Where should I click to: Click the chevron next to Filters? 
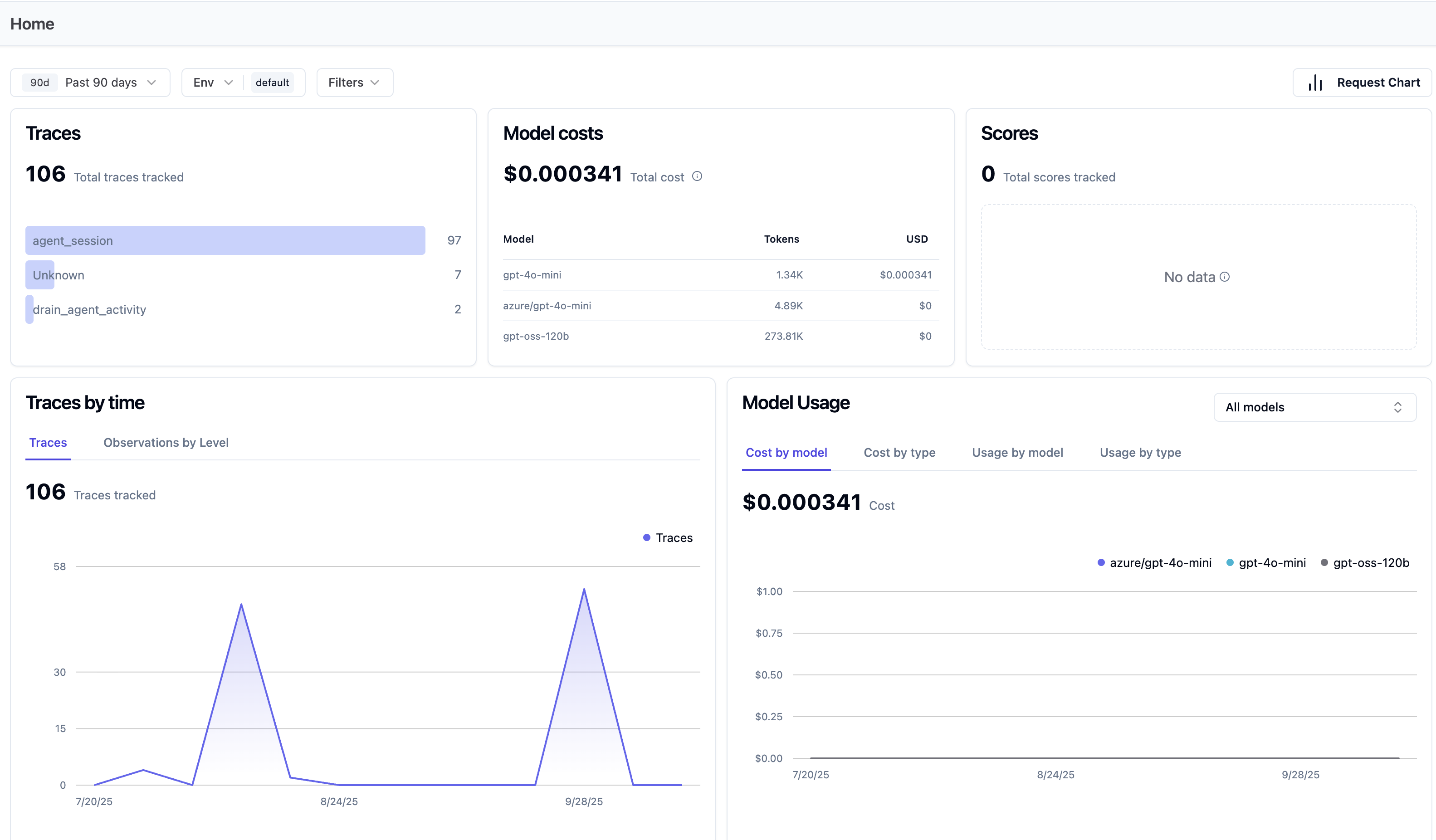tap(375, 83)
